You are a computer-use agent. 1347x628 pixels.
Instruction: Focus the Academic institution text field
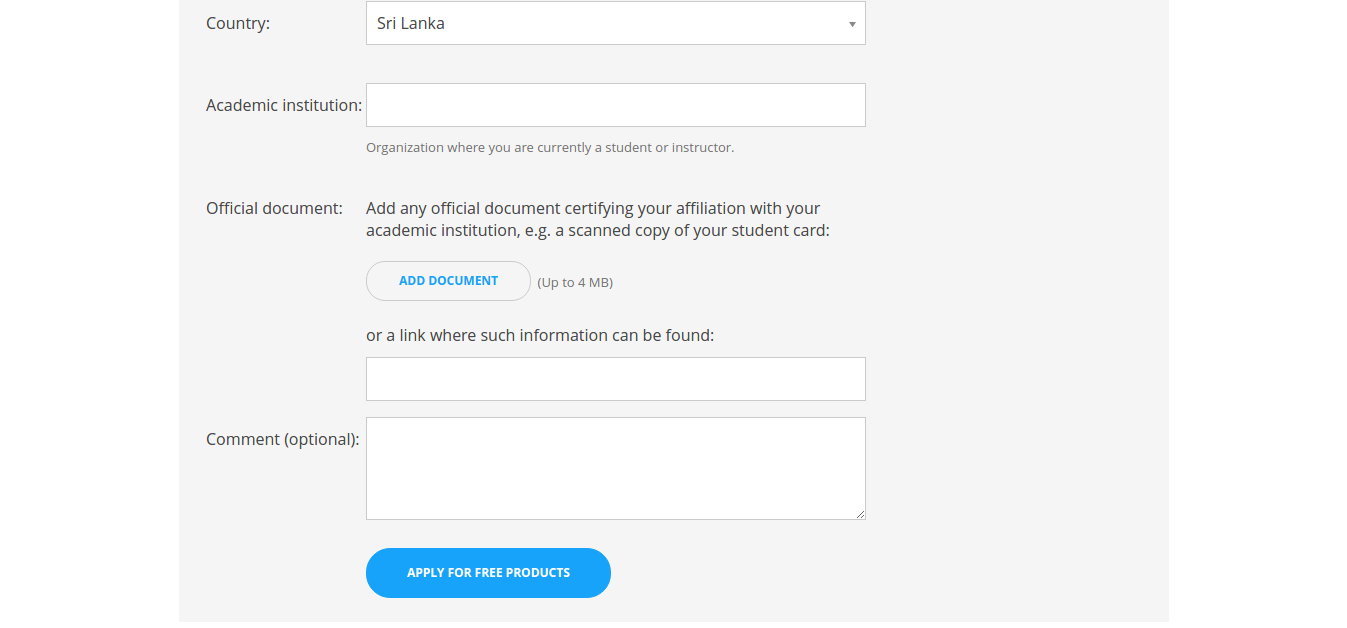tap(615, 105)
